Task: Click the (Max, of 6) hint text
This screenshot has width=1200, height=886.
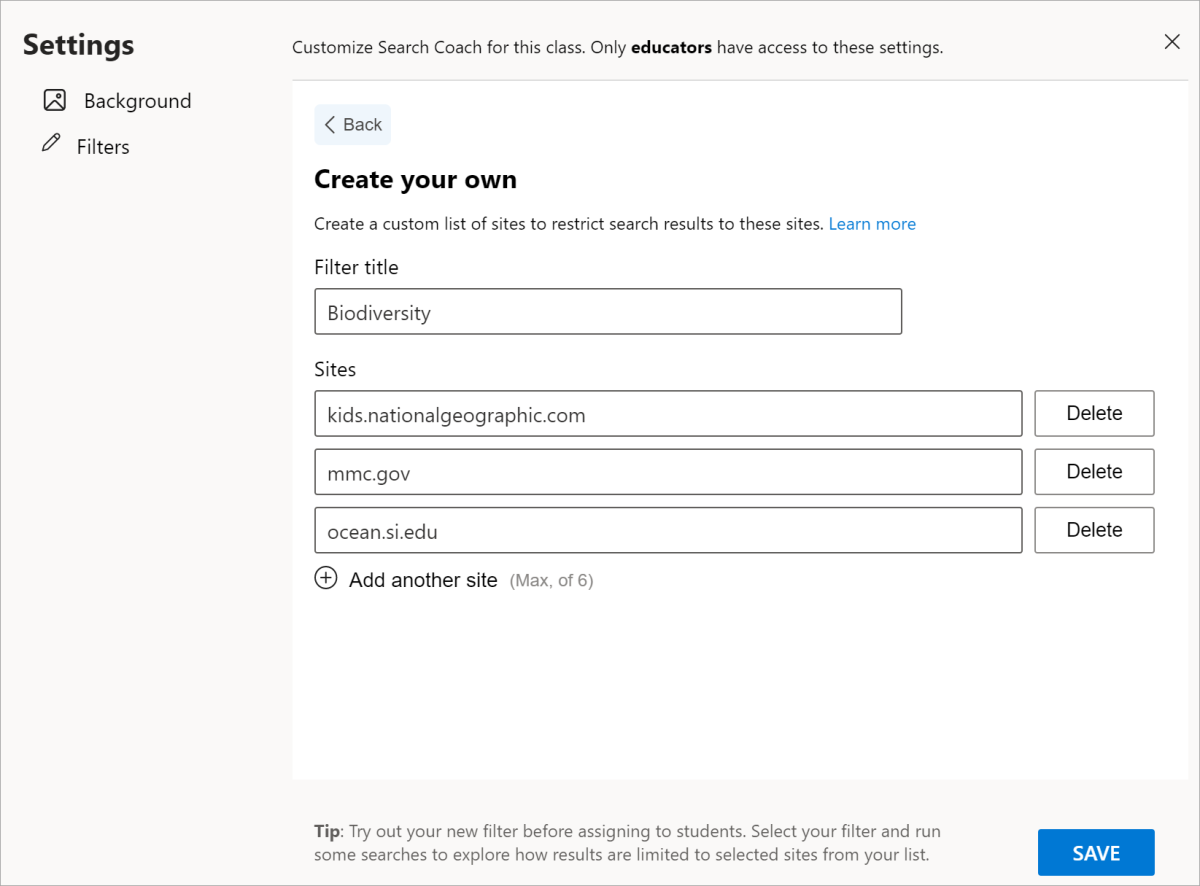Action: coord(551,581)
